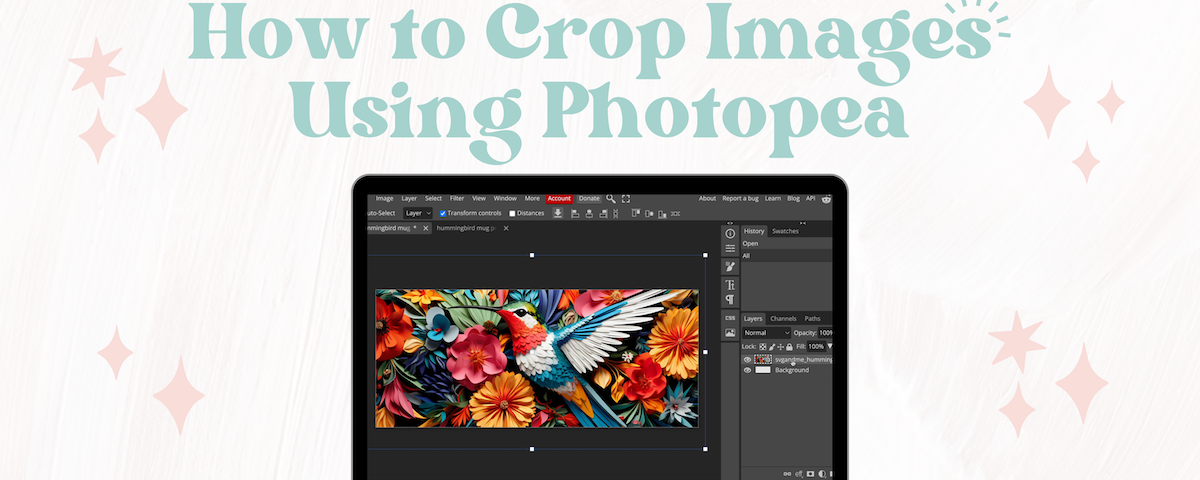Uncheck the Transform controls checkbox
Viewport: 1200px width, 480px height.
pyautogui.click(x=443, y=213)
